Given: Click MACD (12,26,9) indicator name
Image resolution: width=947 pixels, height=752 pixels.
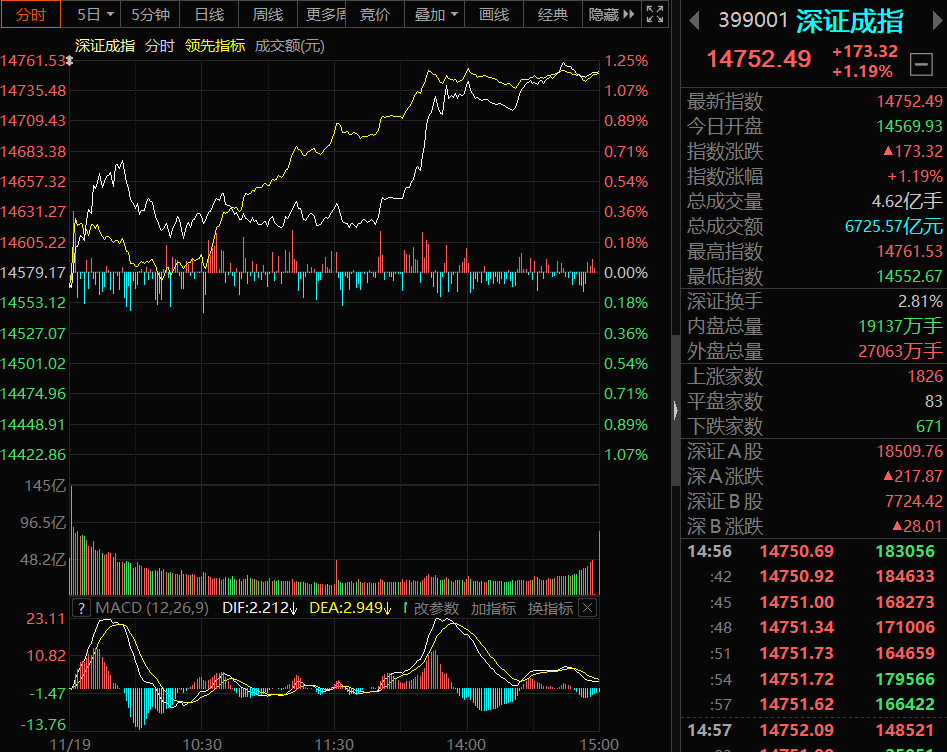Looking at the screenshot, I should click(x=152, y=608).
